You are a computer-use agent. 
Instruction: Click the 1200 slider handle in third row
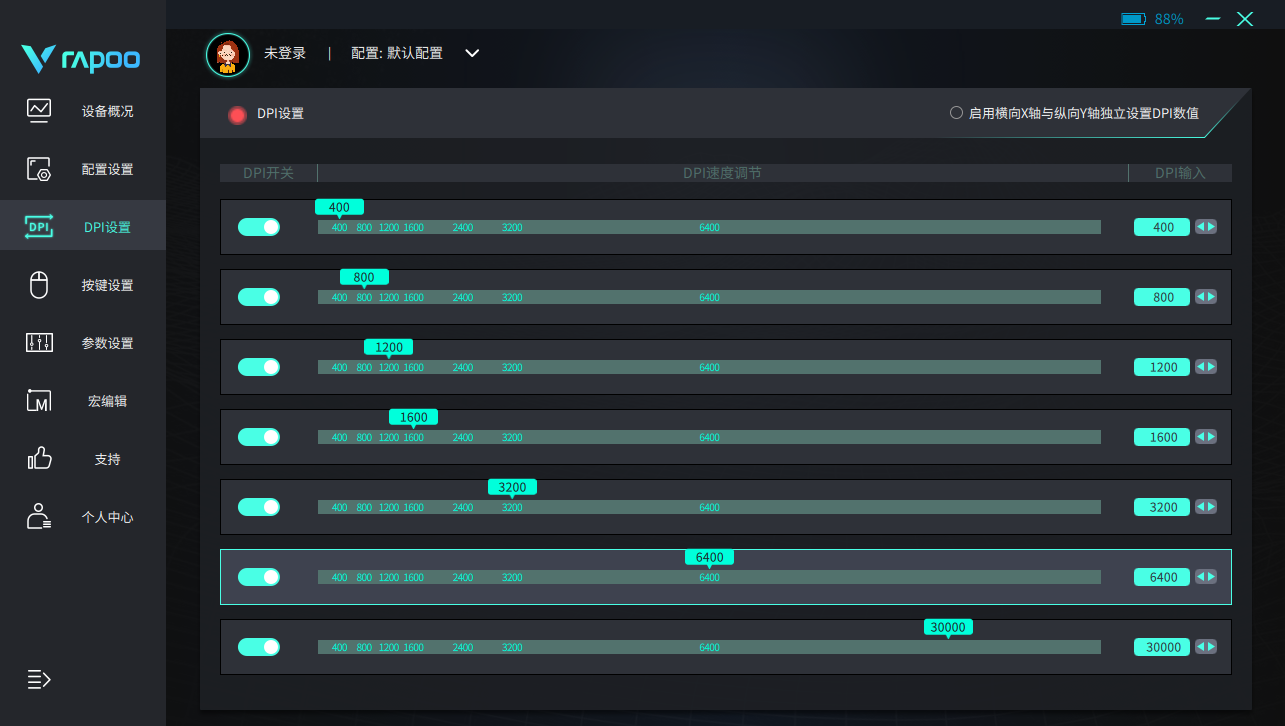389,348
